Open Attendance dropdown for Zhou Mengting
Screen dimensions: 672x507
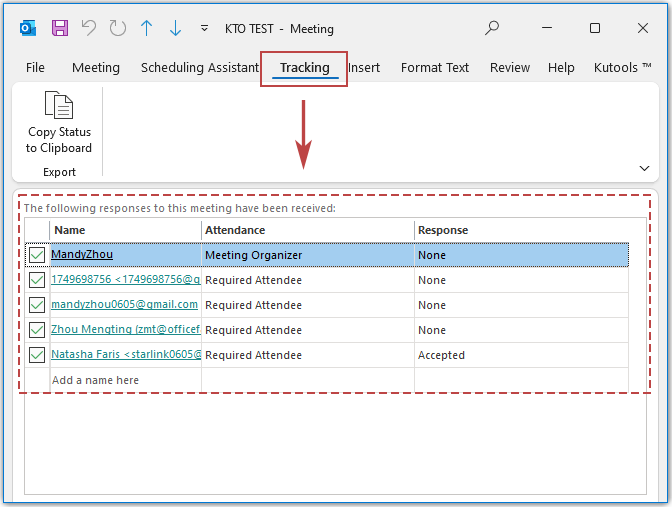pyautogui.click(x=308, y=330)
